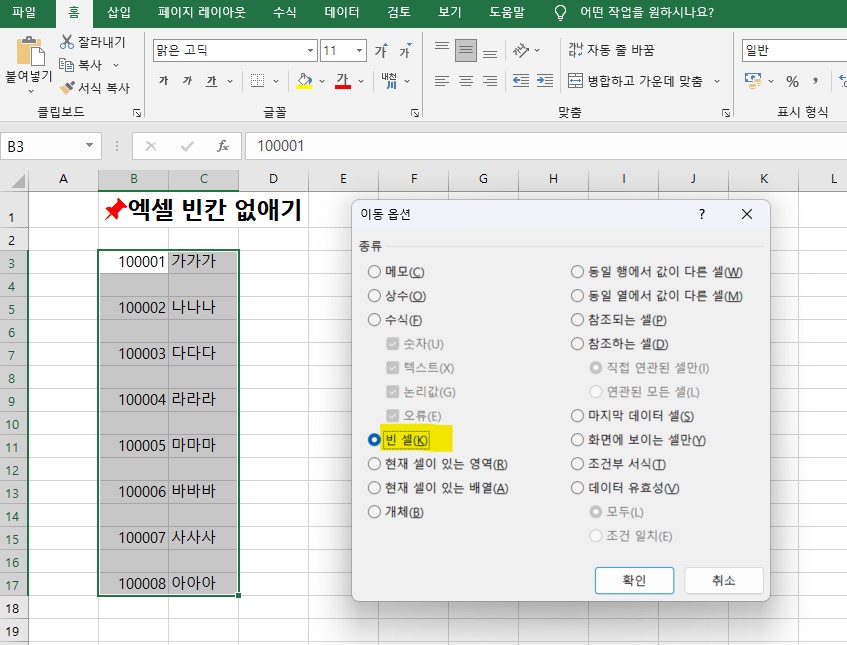Click the accounting number format icon
This screenshot has height=645, width=847.
click(x=752, y=81)
